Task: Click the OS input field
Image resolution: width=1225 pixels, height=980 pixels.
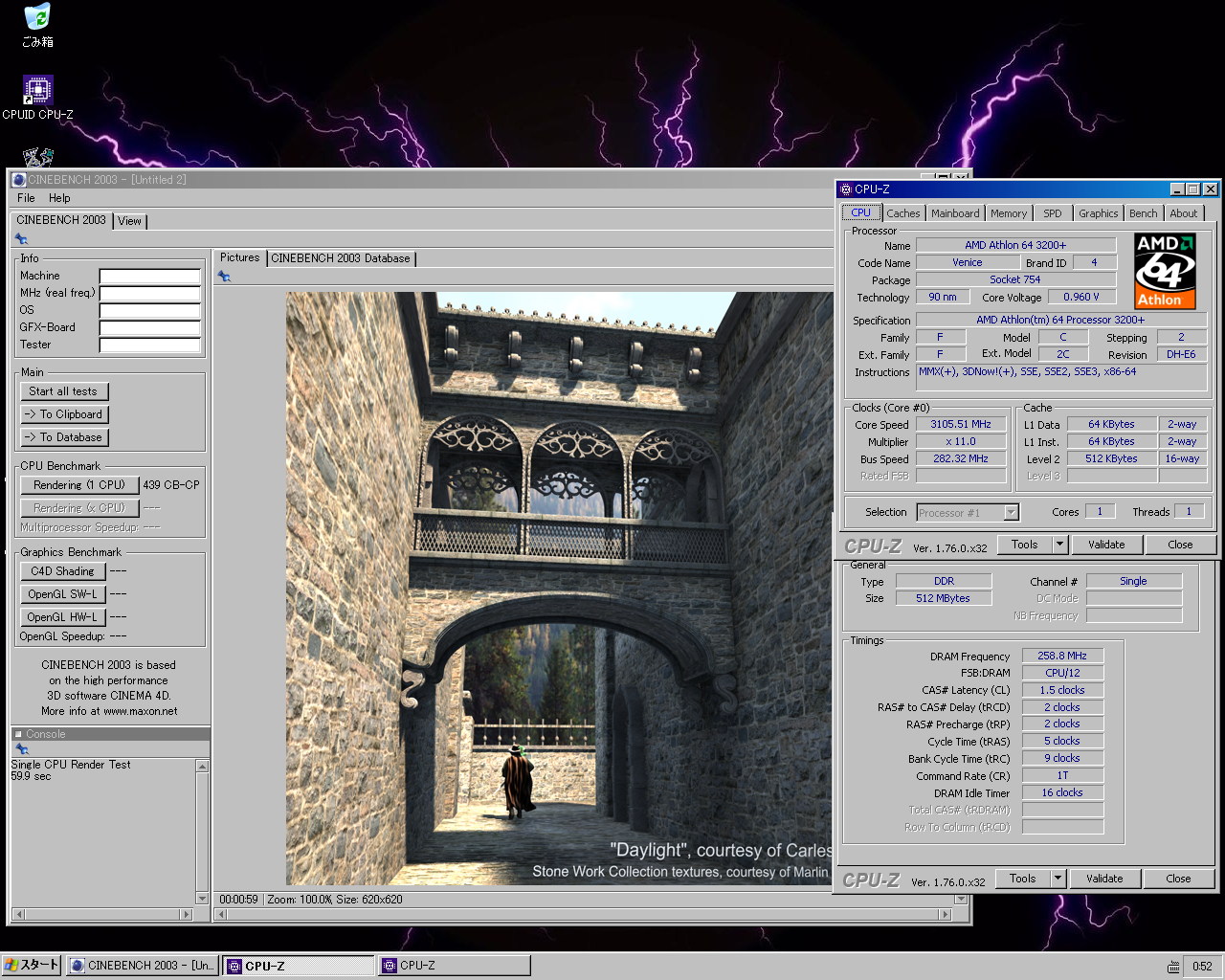Action: [x=150, y=311]
